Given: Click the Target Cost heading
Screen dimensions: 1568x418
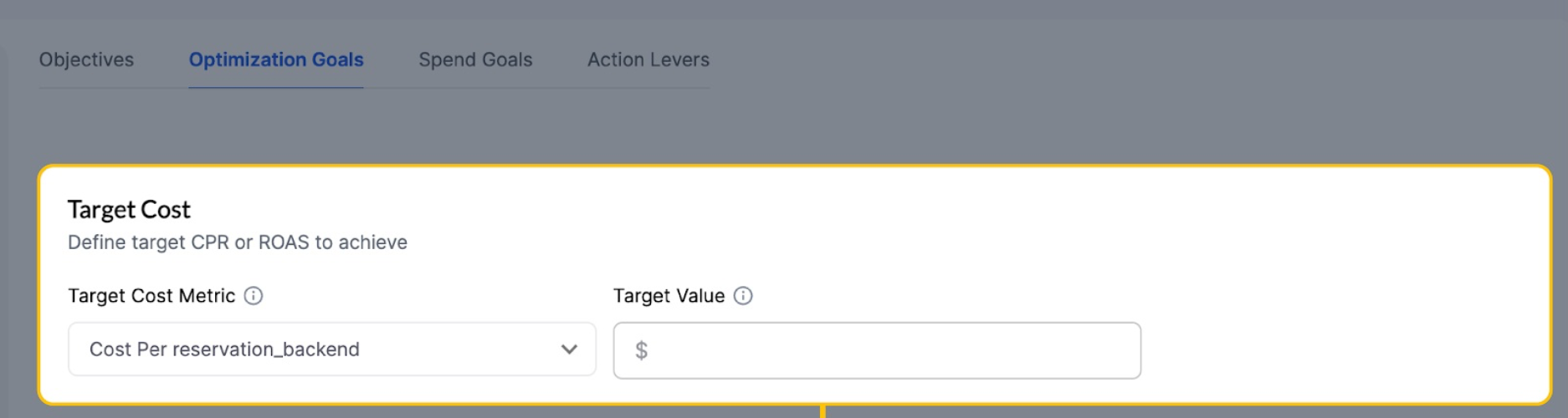Looking at the screenshot, I should coord(129,209).
